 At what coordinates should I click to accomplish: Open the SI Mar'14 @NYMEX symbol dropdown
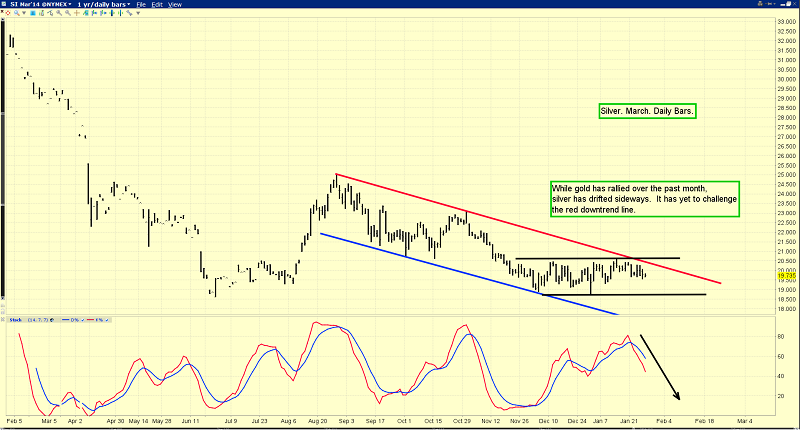click(41, 4)
